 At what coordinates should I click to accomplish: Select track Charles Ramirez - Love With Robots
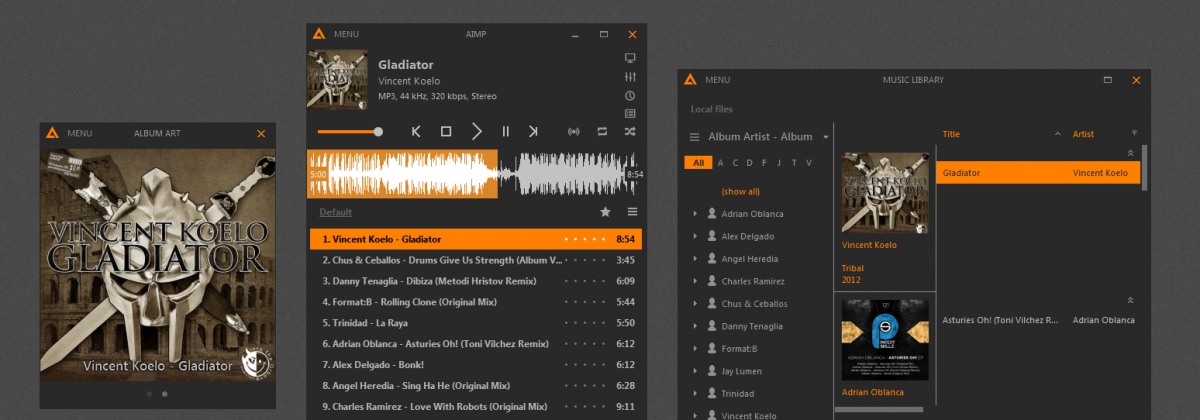tap(476, 406)
